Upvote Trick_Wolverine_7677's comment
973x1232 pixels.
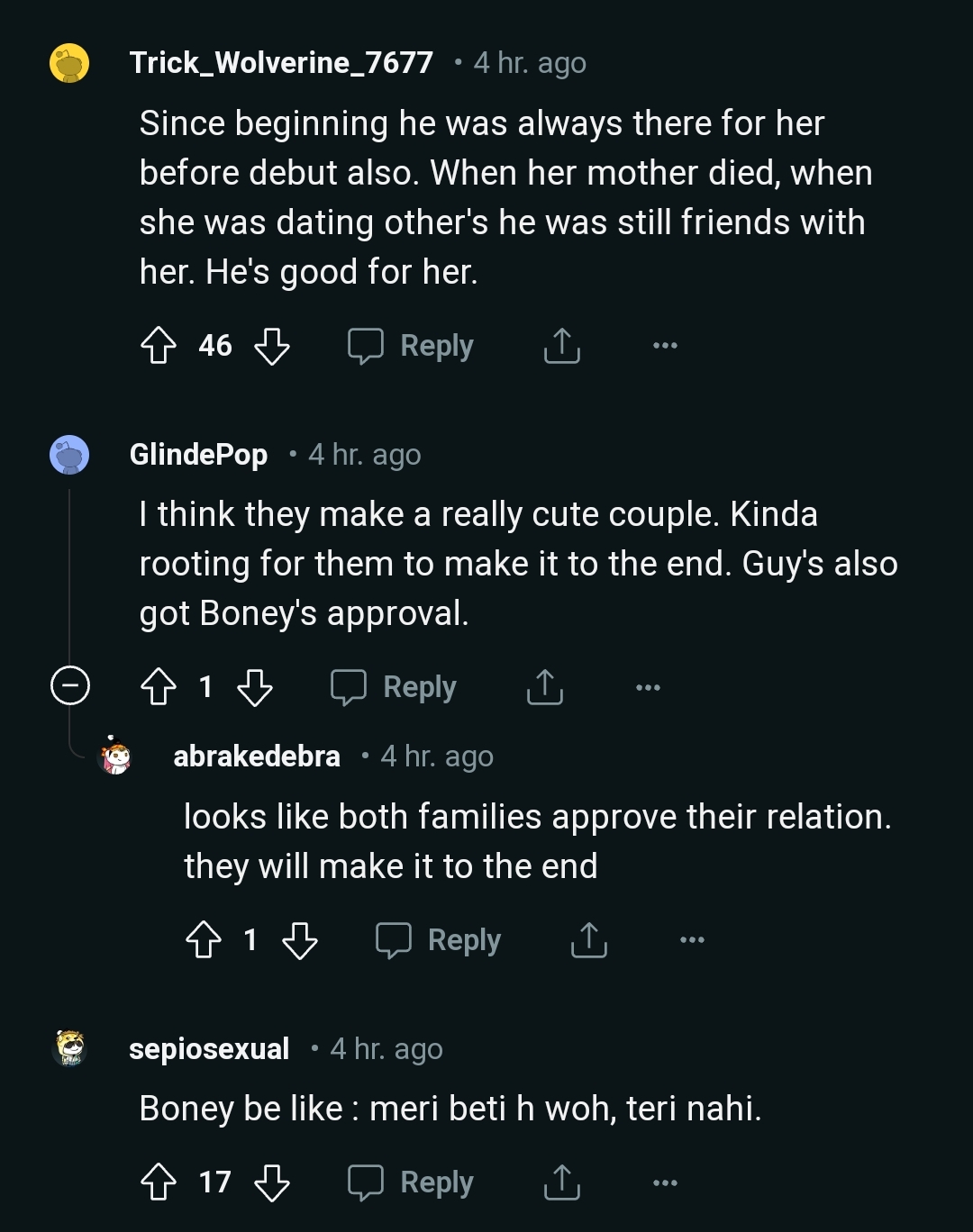click(x=159, y=346)
